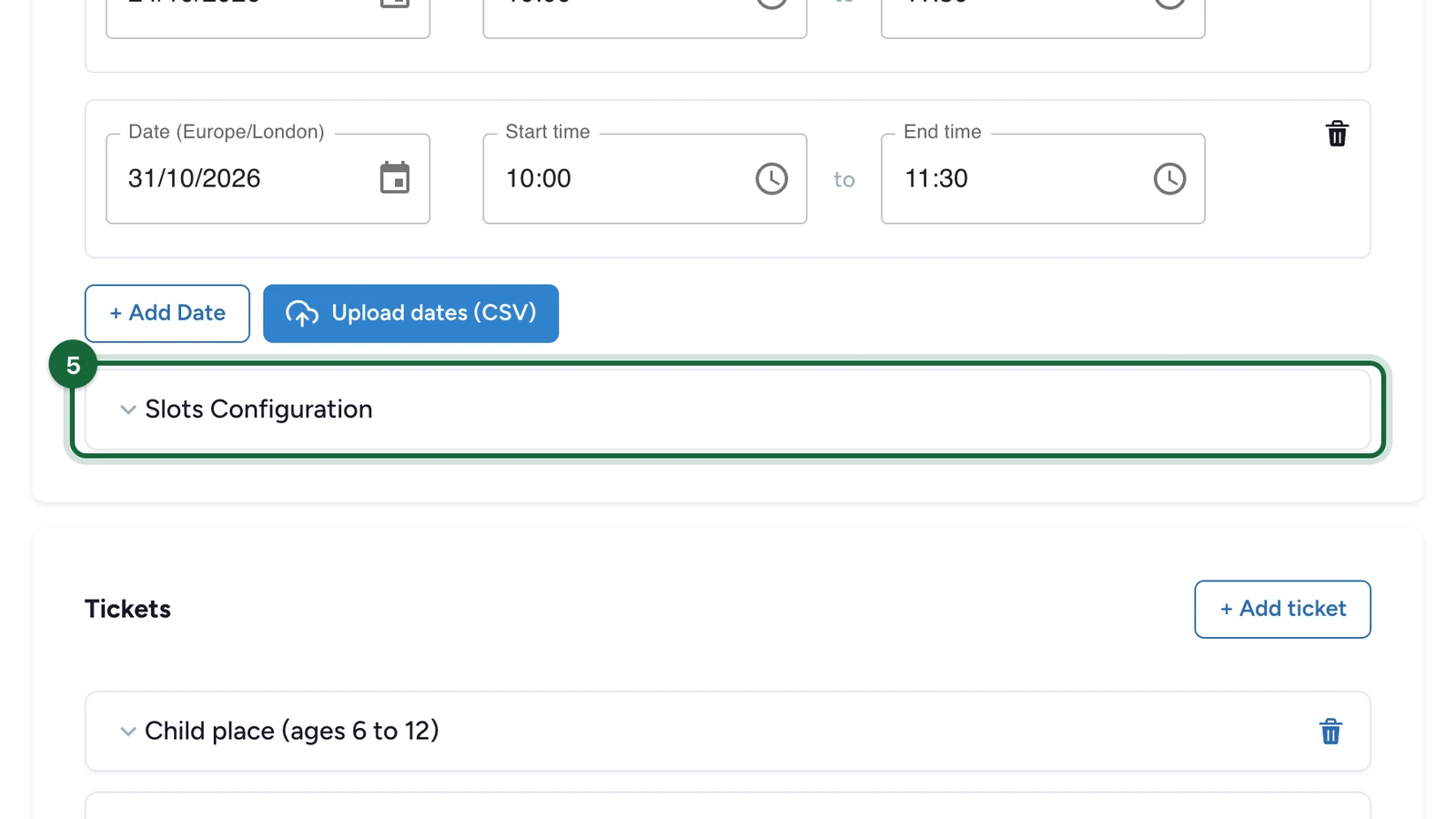Open clock picker for 11:30 end time
1456x819 pixels.
pyautogui.click(x=1169, y=178)
